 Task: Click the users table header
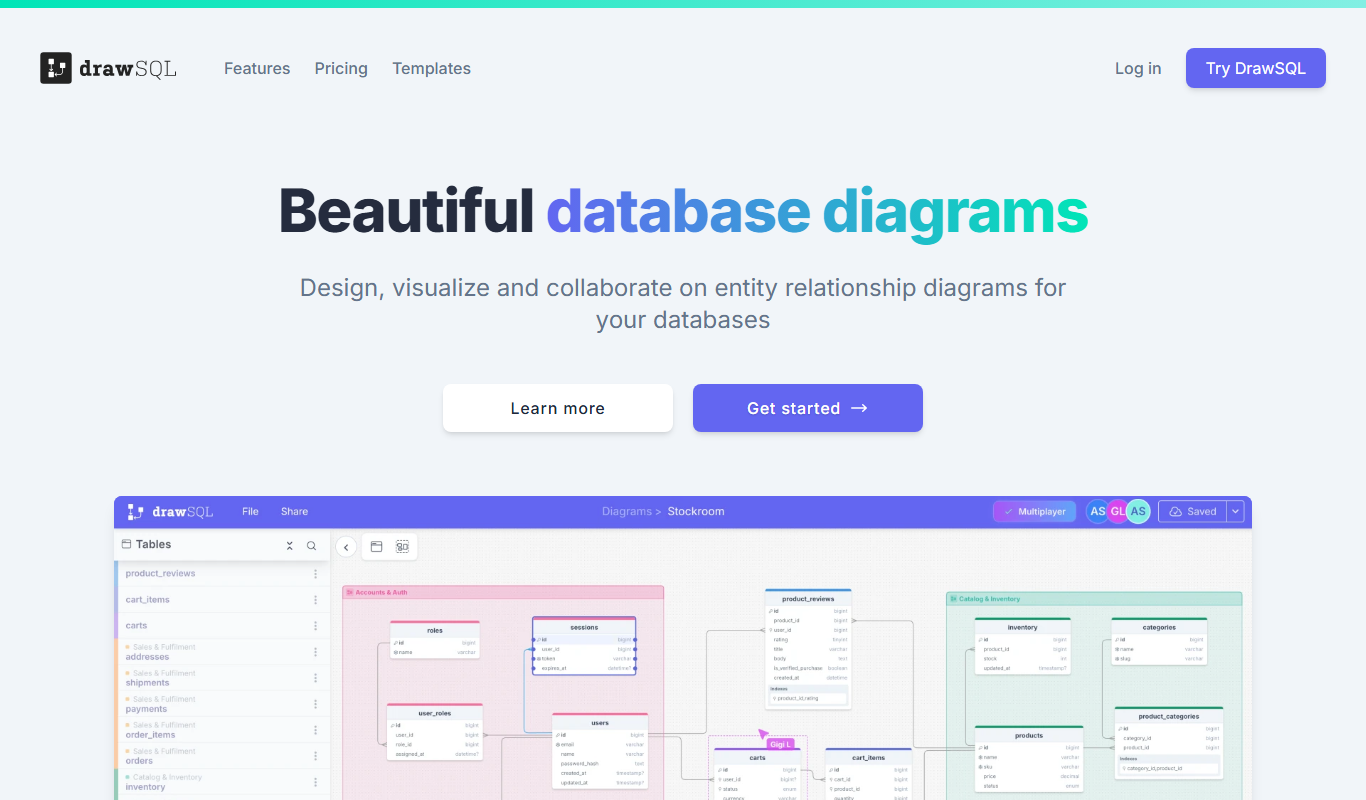tap(600, 722)
